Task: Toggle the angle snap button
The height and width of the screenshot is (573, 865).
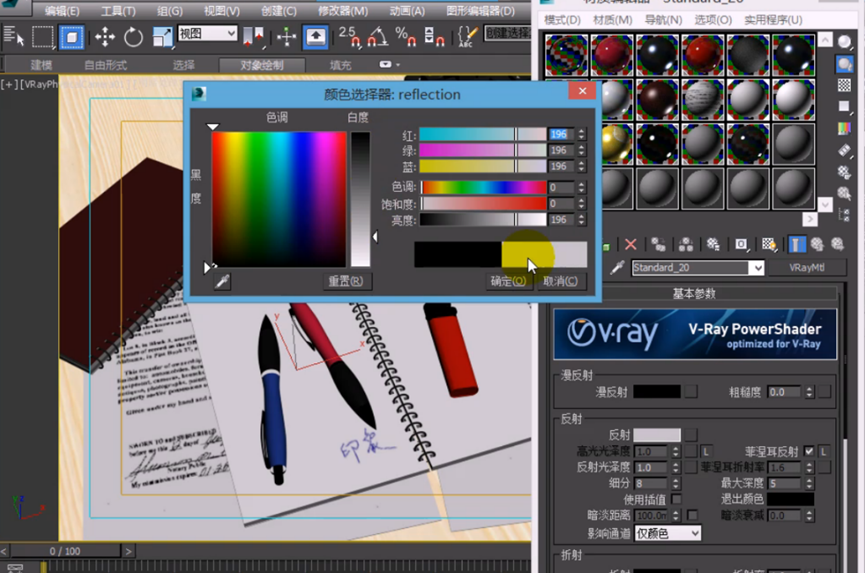Action: 378,37
